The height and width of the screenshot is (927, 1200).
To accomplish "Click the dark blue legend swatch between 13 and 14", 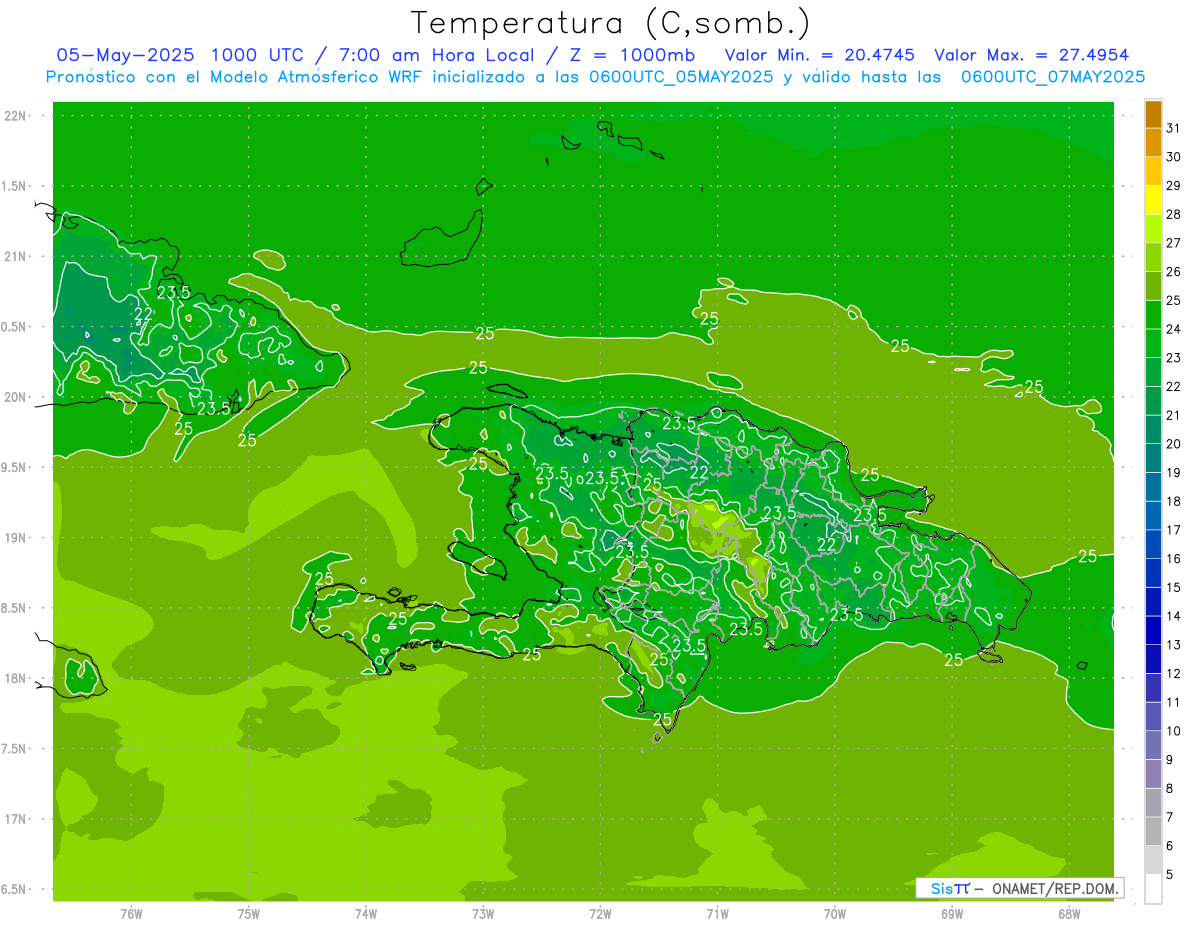I will [1153, 630].
